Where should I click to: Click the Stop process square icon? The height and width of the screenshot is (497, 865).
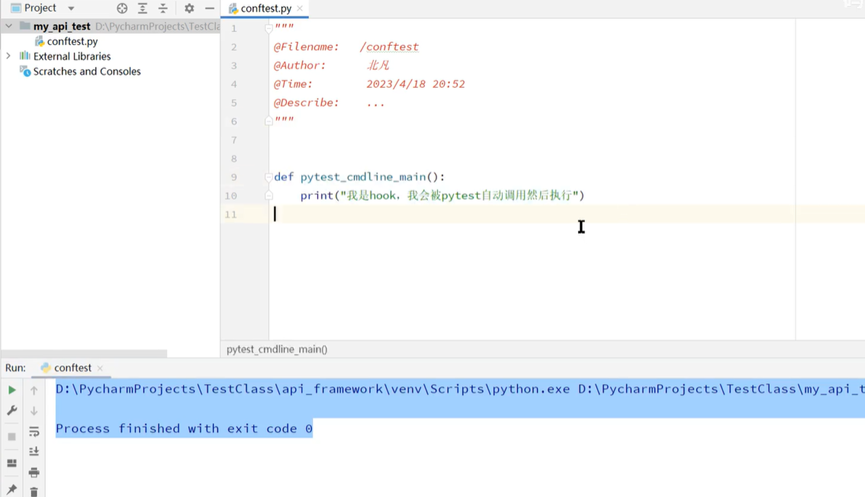[x=12, y=436]
